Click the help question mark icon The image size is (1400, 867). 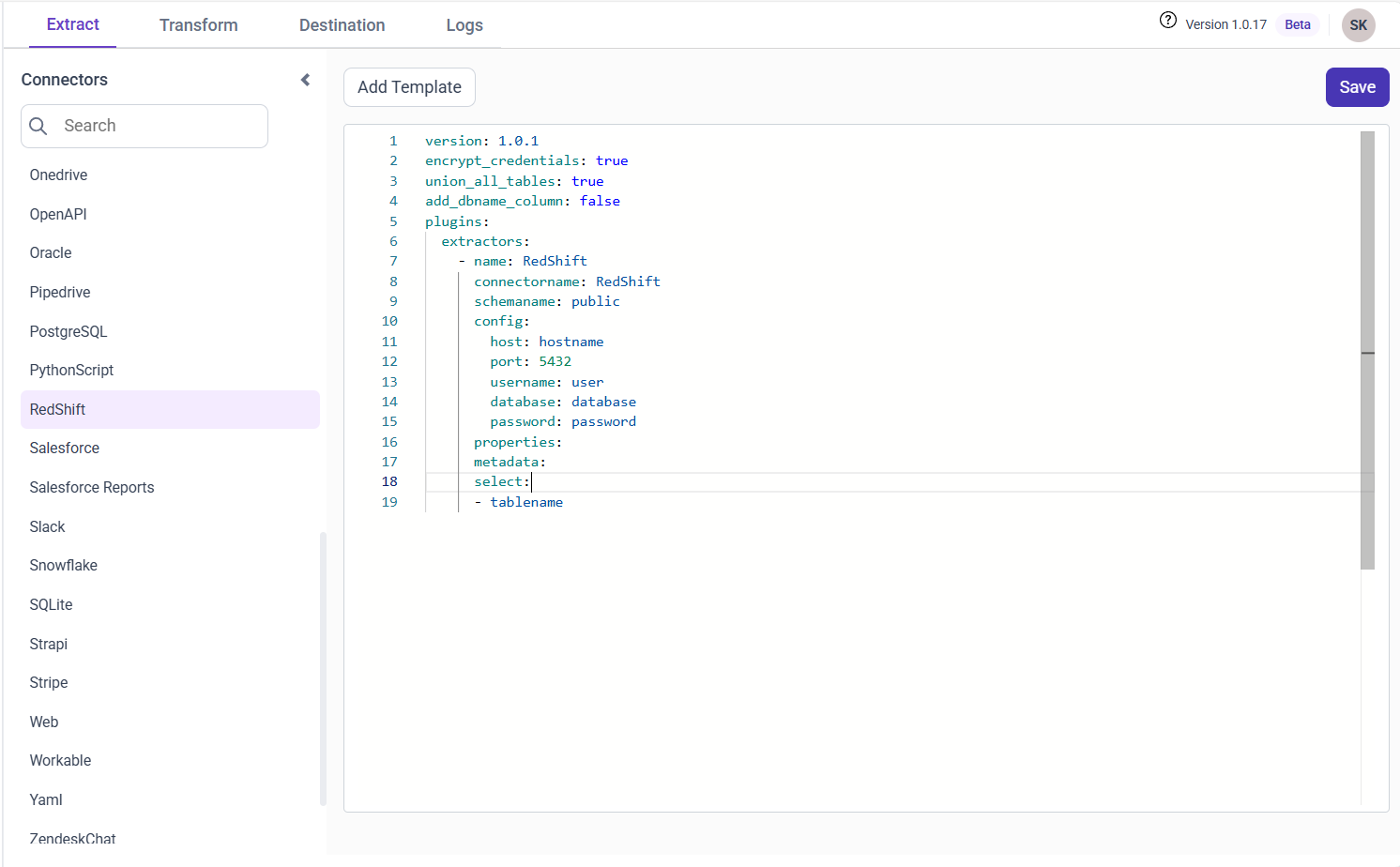pyautogui.click(x=1168, y=20)
